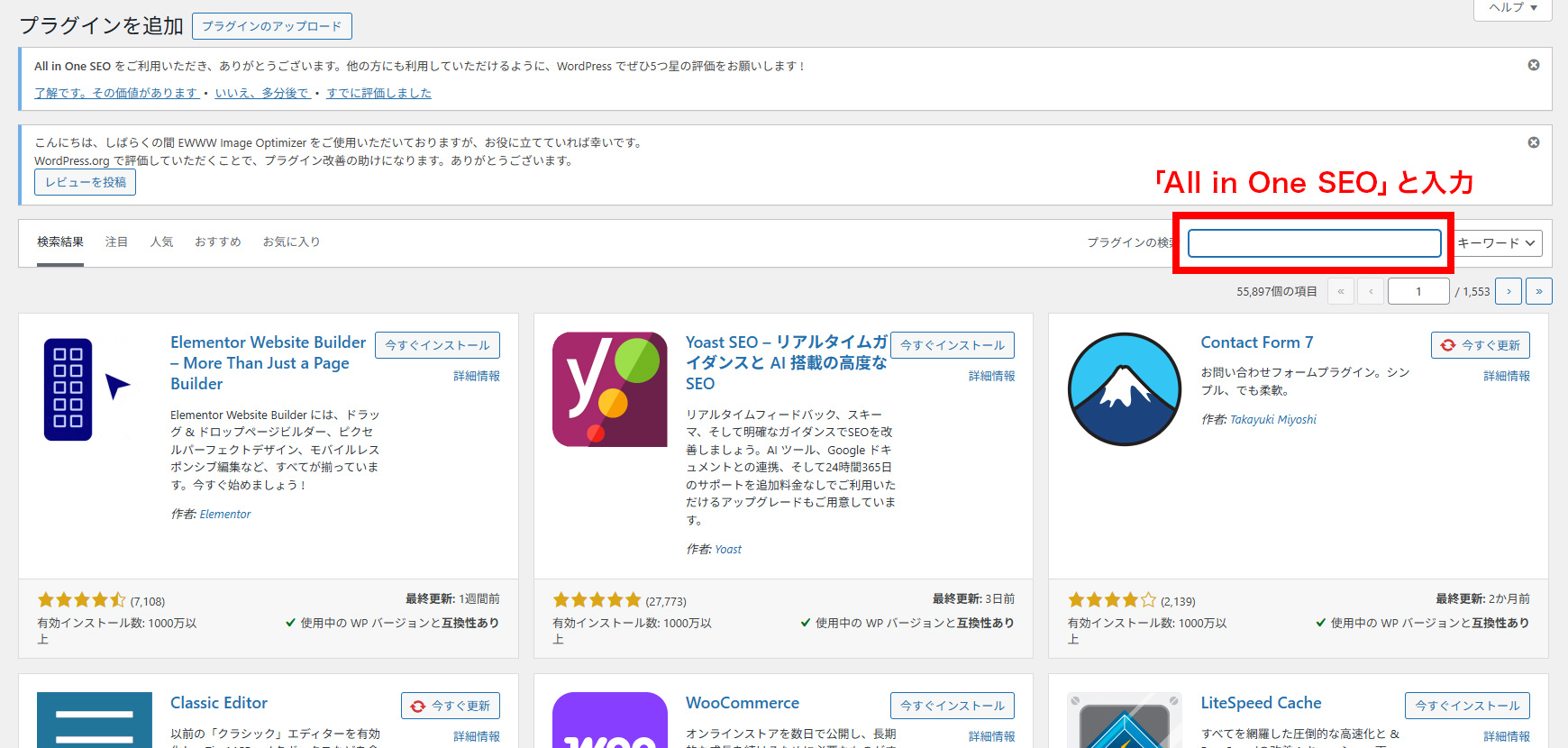Switch to the 注目 tab
Viewport: 1568px width, 748px height.
click(116, 242)
